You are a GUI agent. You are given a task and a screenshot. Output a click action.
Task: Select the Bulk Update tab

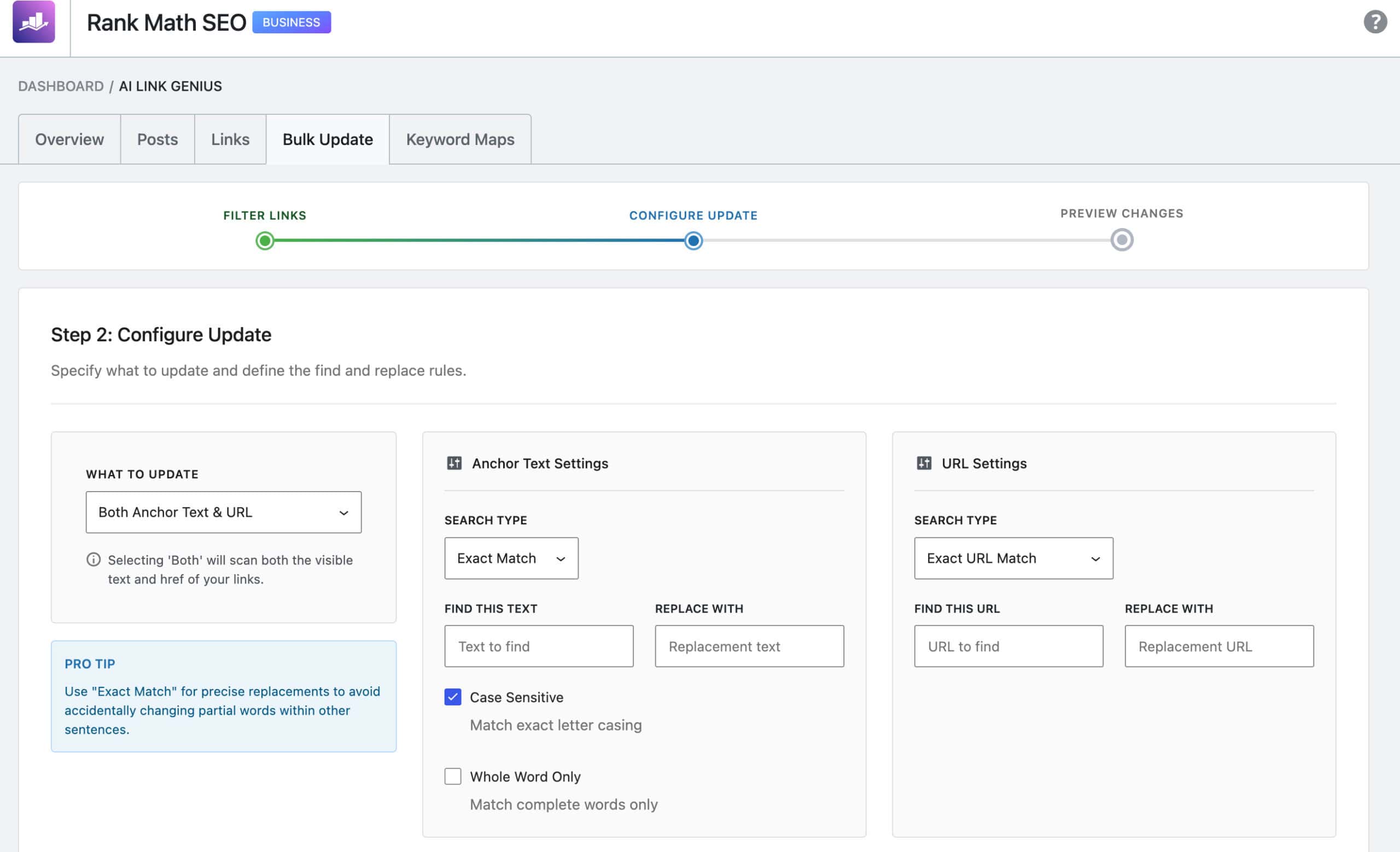pyautogui.click(x=328, y=139)
